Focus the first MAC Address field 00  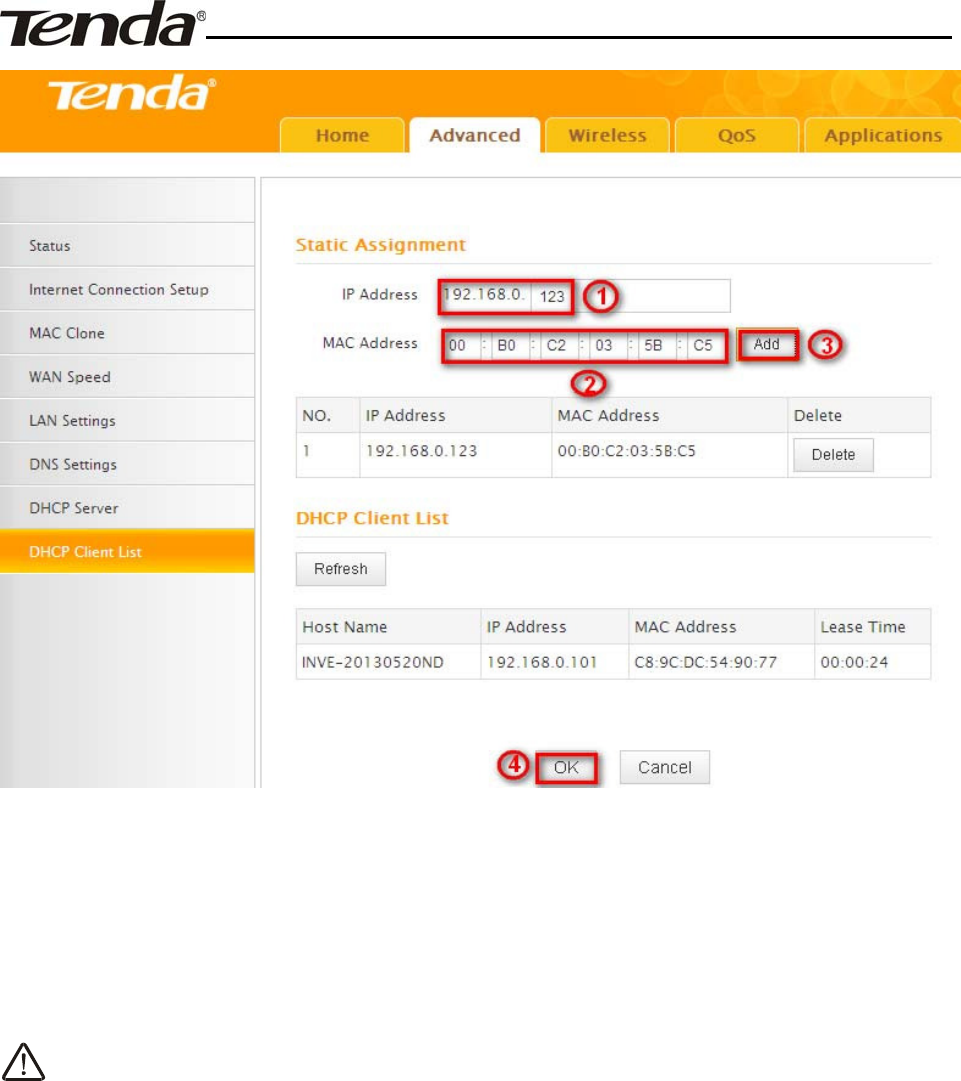pyautogui.click(x=463, y=345)
